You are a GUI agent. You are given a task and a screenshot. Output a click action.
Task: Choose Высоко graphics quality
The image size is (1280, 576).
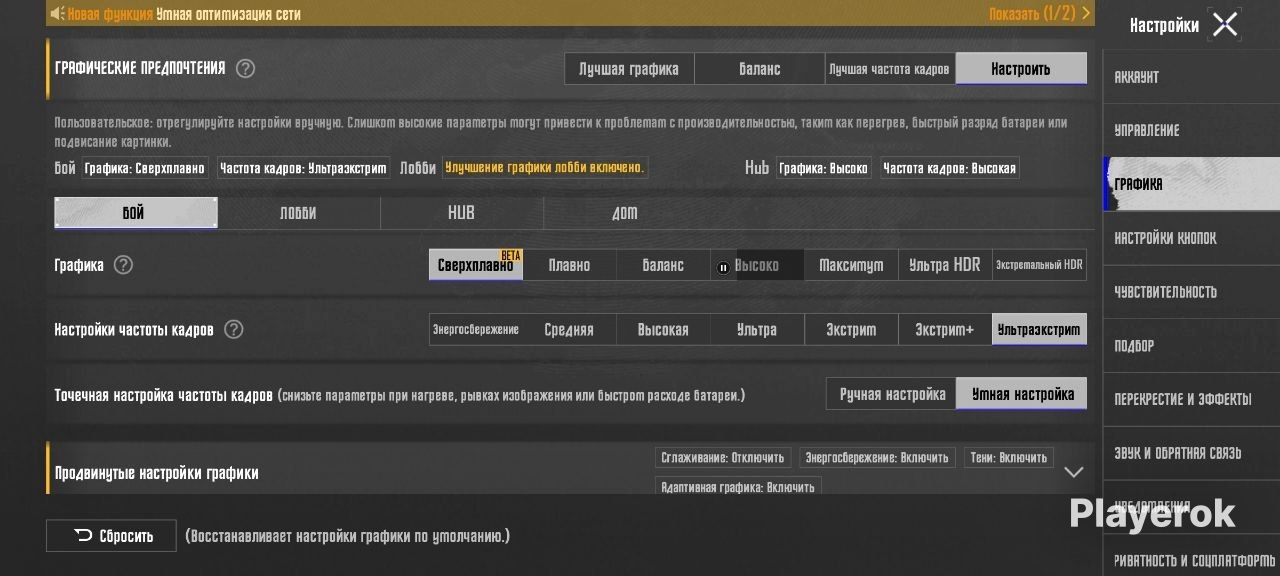(x=757, y=265)
